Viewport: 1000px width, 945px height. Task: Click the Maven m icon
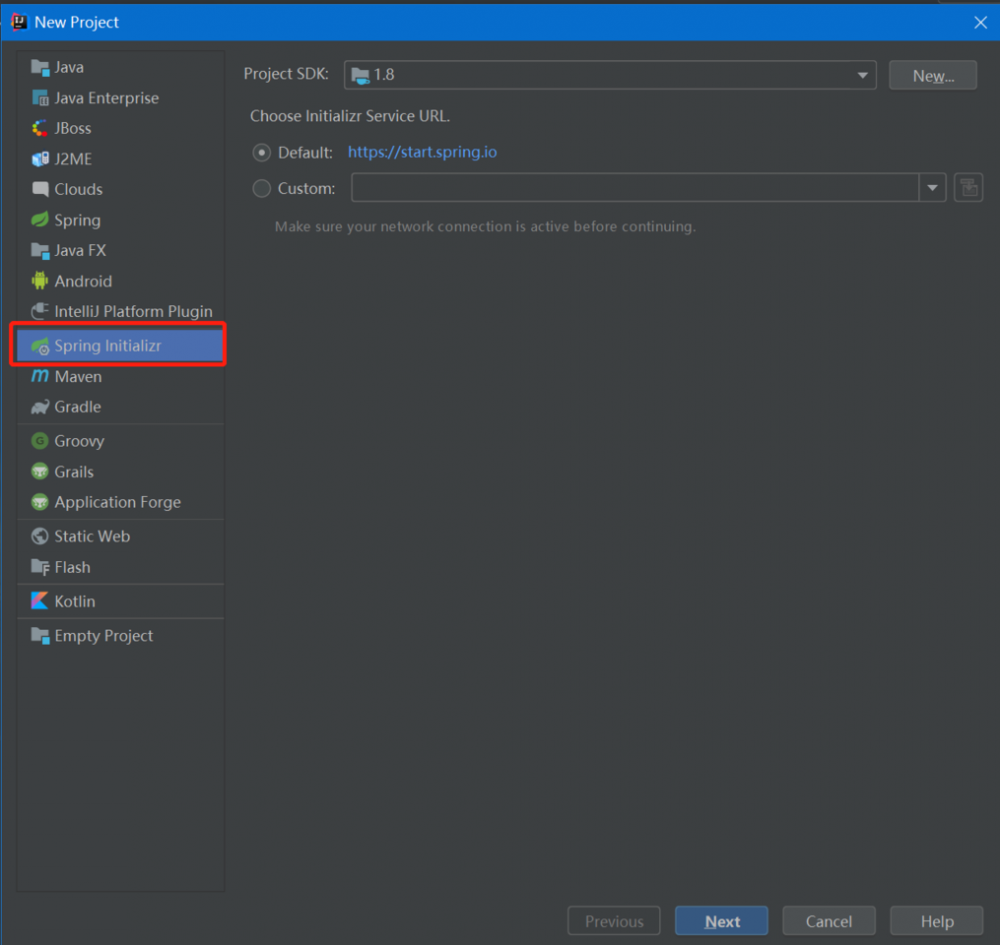(40, 376)
